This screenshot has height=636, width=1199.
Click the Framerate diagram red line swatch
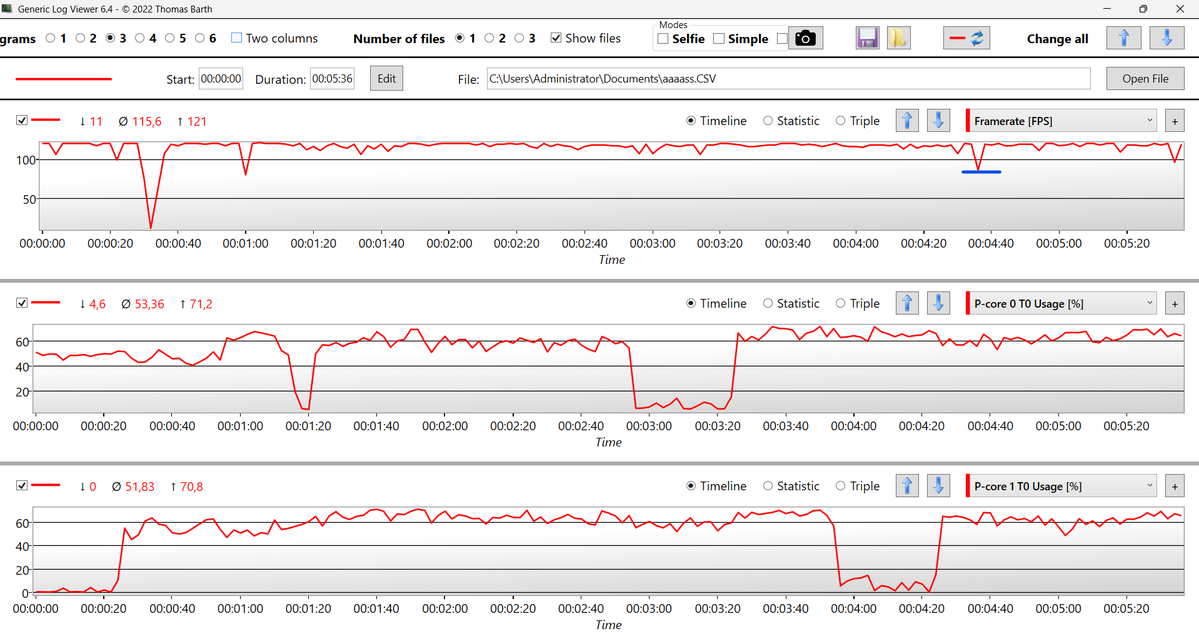[x=46, y=120]
